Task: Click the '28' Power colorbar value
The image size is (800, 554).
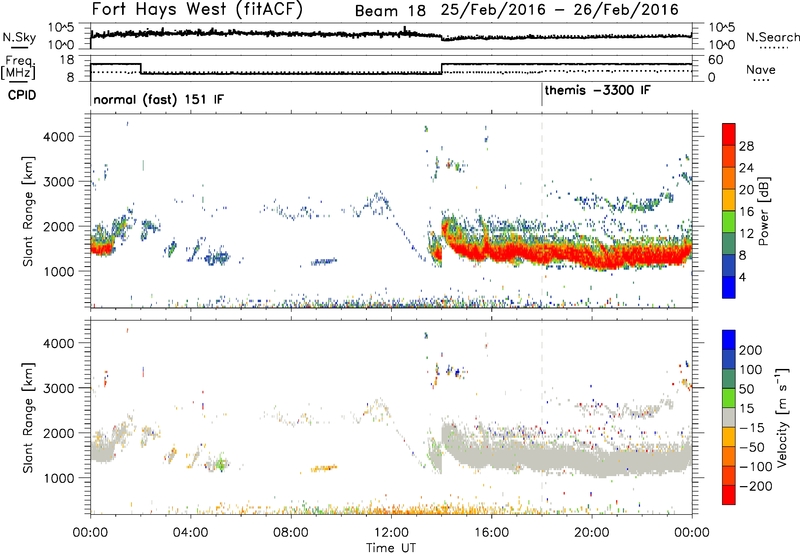Action: [x=746, y=146]
